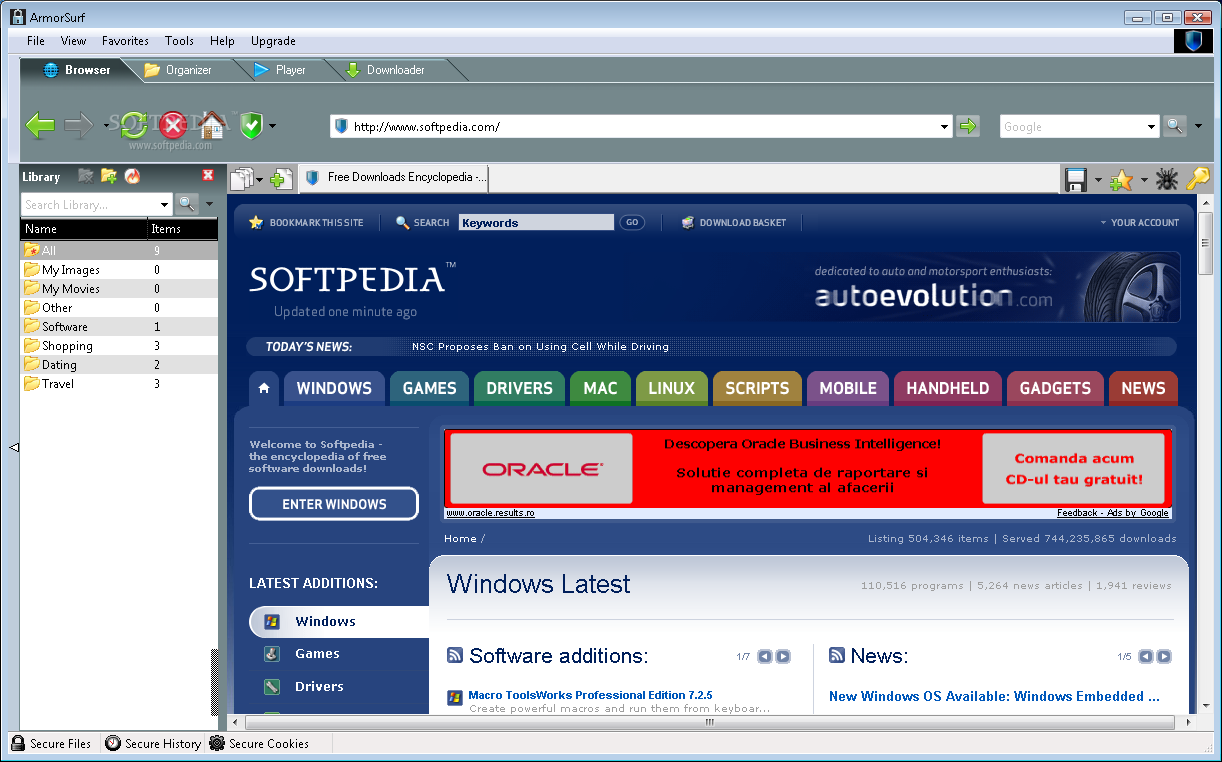1222x762 pixels.
Task: Click the delete folder icon in Library
Action: [86, 176]
